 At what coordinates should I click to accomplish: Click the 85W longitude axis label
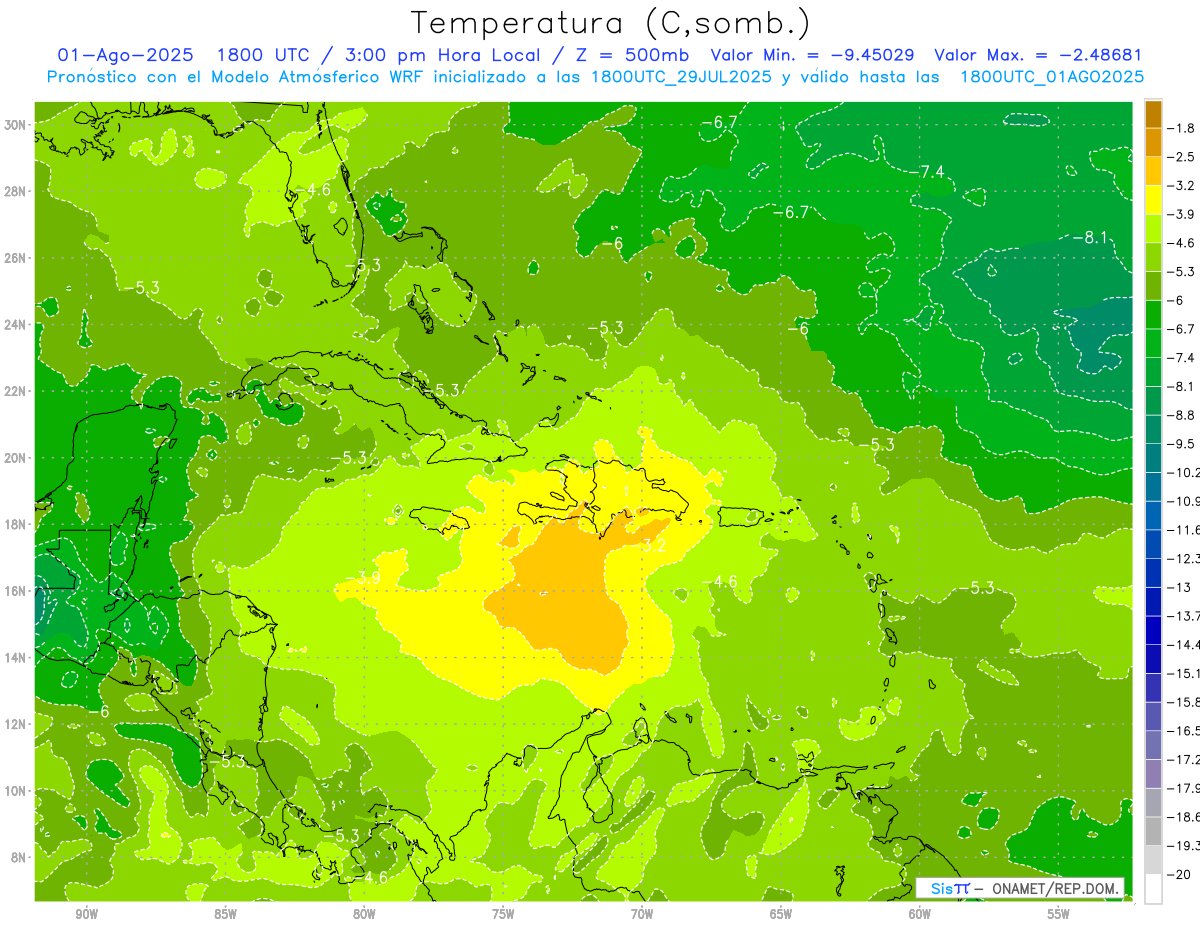click(225, 914)
